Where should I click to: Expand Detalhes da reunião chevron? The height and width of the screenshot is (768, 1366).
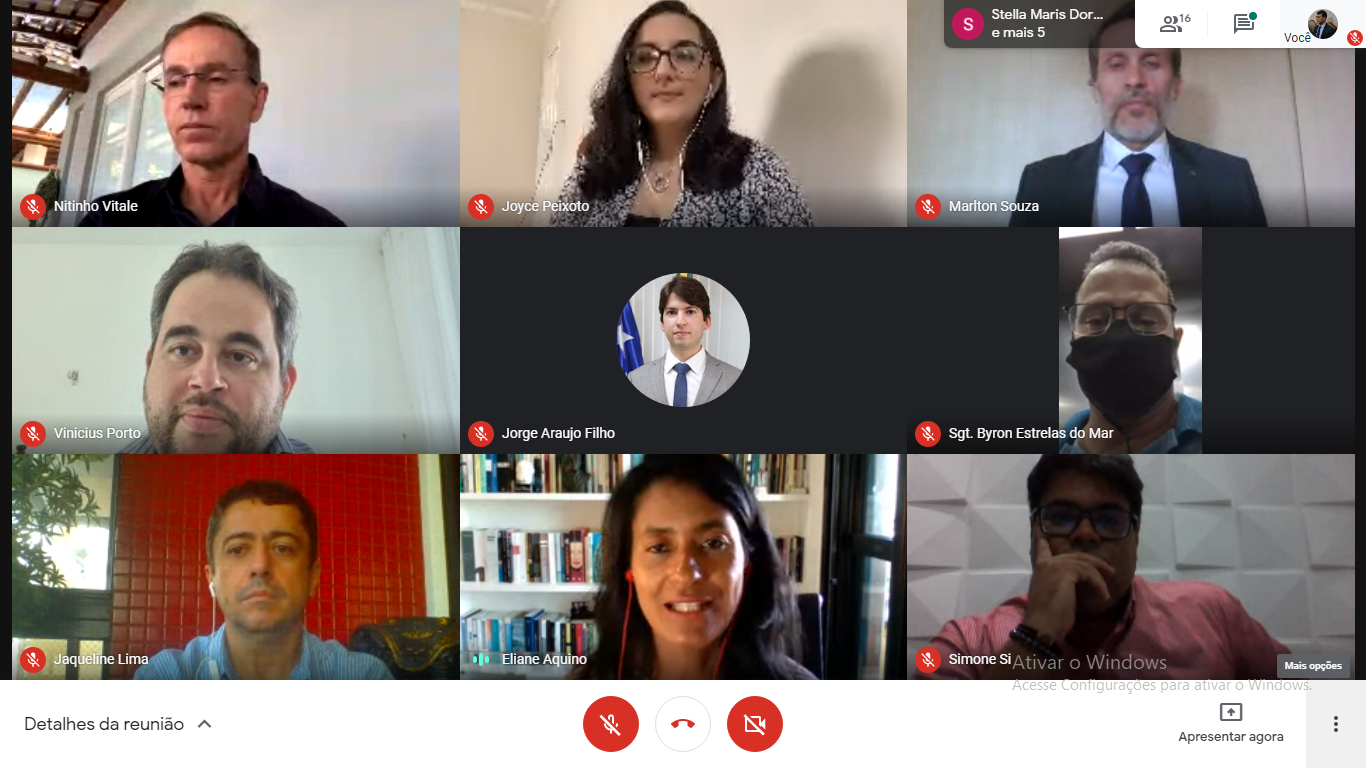coord(204,724)
